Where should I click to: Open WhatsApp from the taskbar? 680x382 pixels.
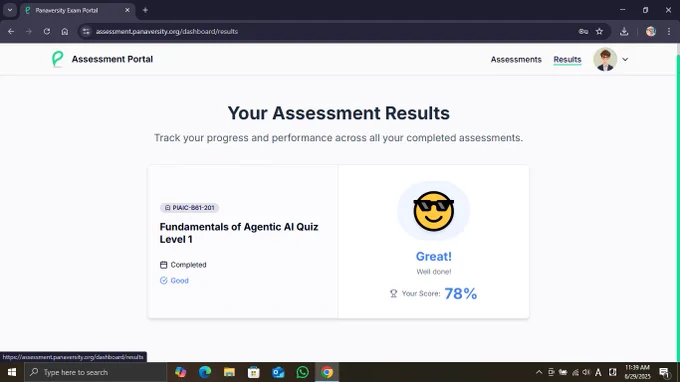tap(302, 372)
